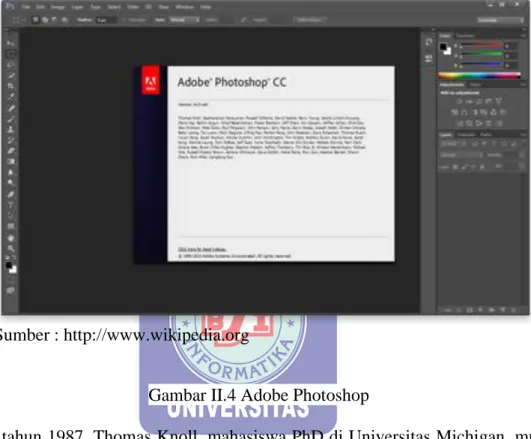Change the screen mode in the toolbar

tap(10, 290)
